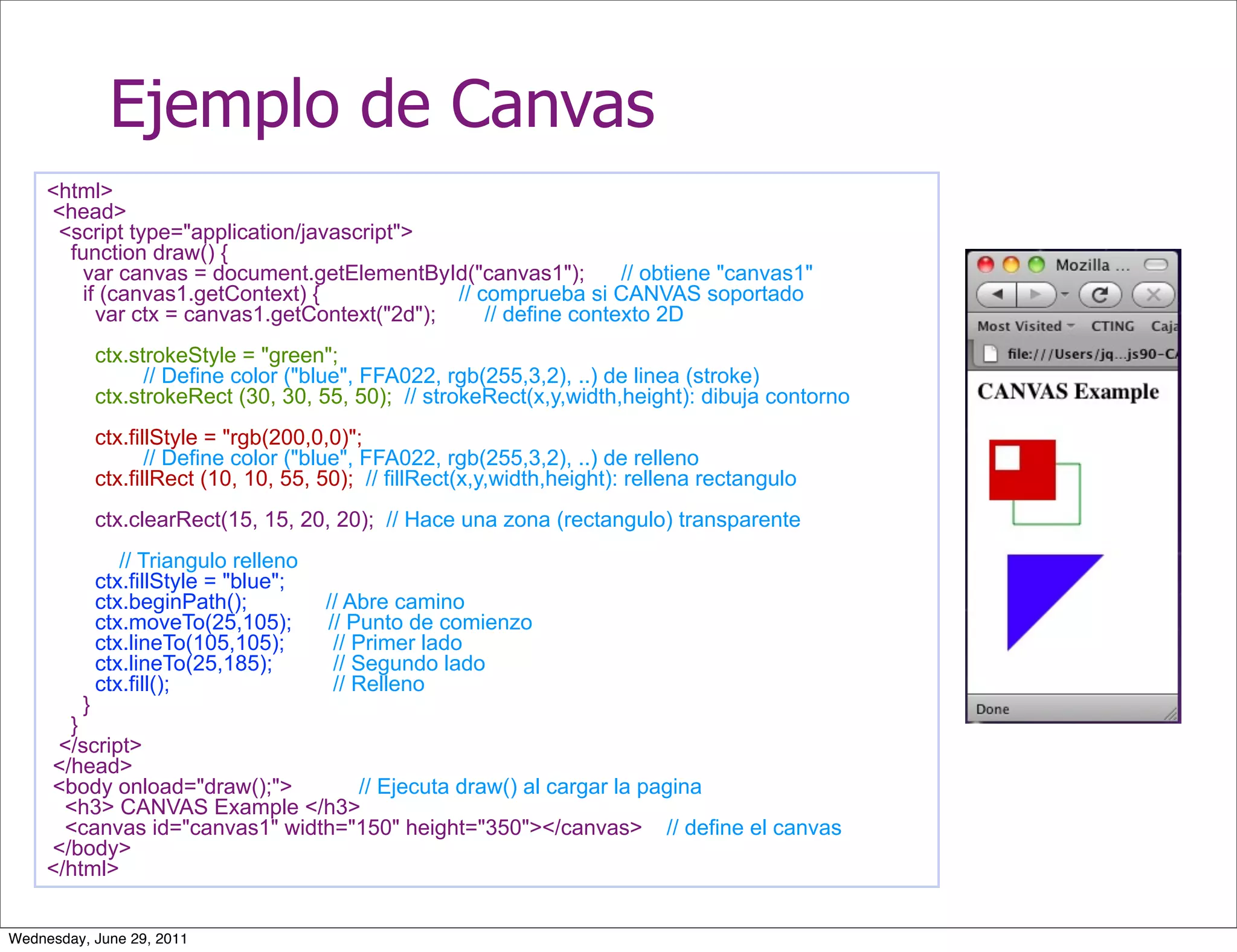The image size is (1237, 952).
Task: Click the Forward arrow in Mozilla browser
Action: [x=1036, y=294]
